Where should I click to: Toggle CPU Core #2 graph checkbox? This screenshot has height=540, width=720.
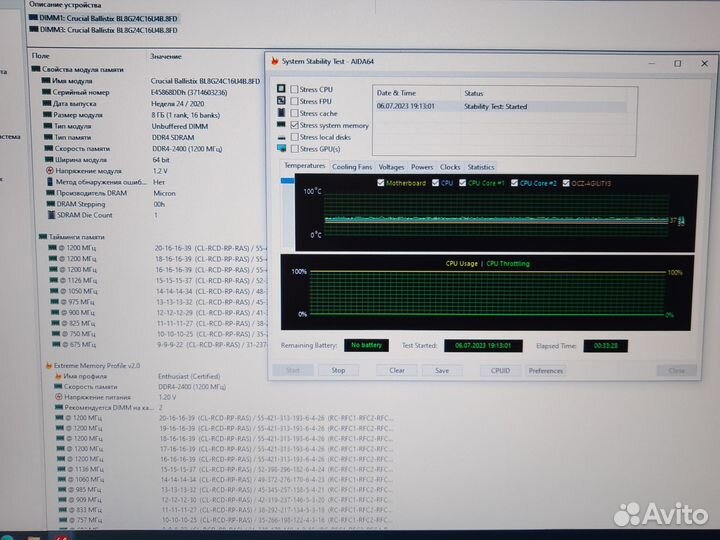(x=514, y=183)
